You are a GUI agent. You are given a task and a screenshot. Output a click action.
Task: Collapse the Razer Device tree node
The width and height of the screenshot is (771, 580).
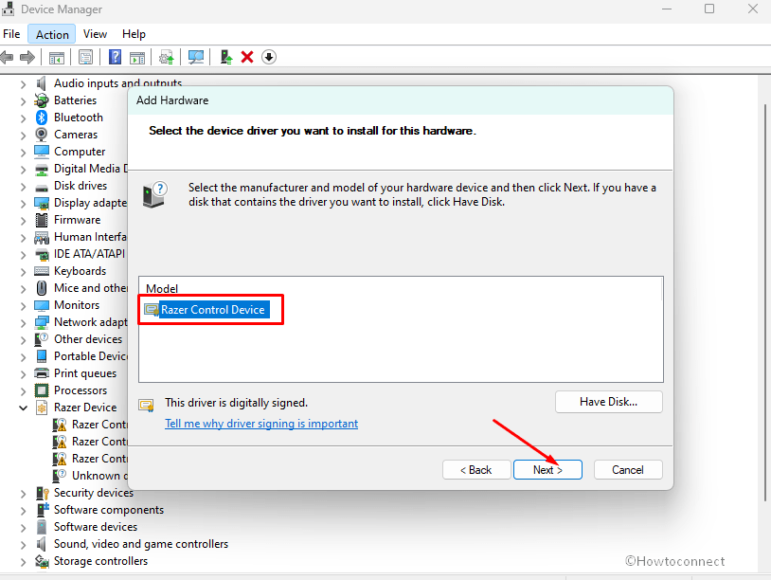23,407
